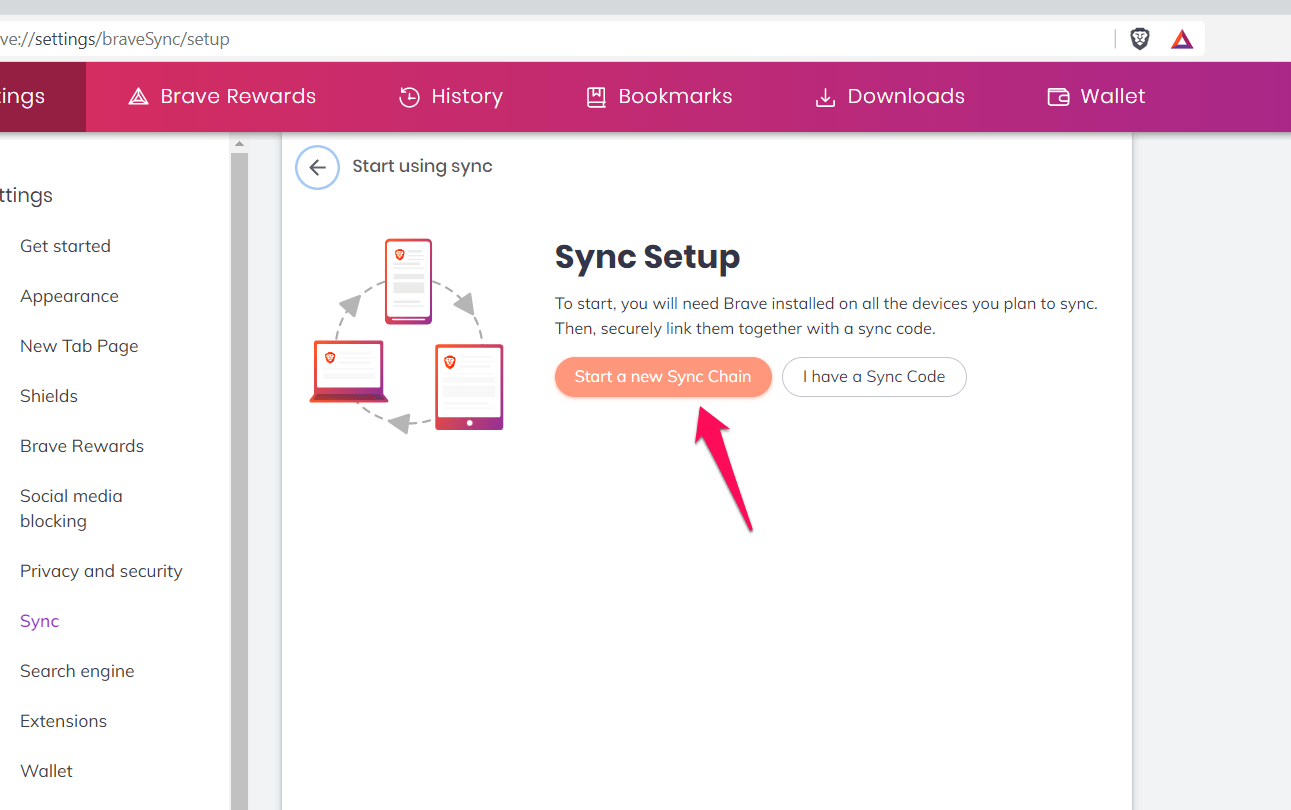The height and width of the screenshot is (810, 1291).
Task: Click the Start using sync title text
Action: click(x=422, y=166)
